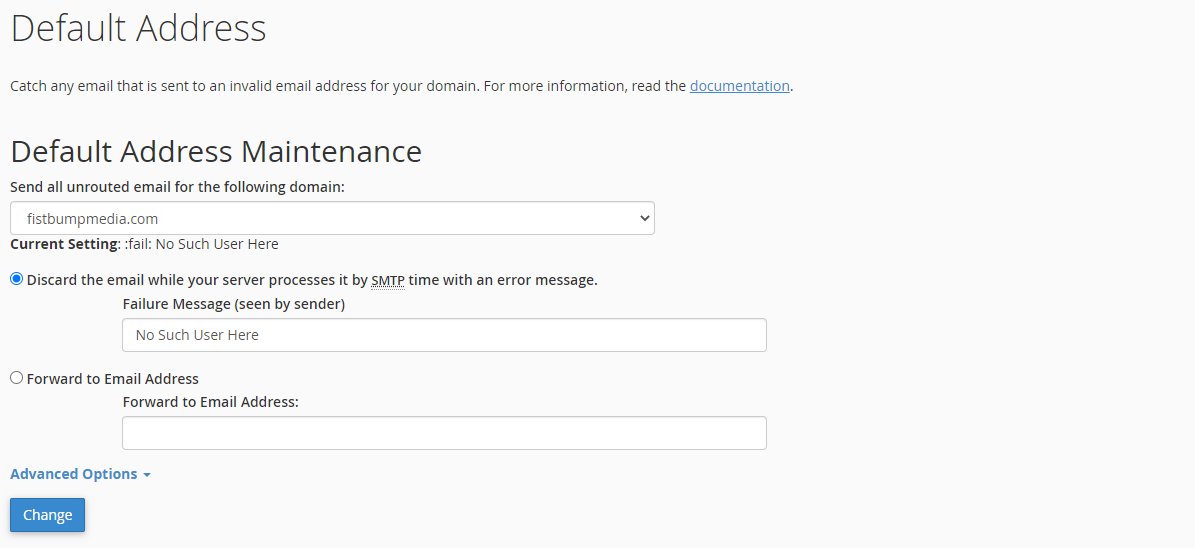Click the Failure Message input containing 'No Such User Here'
Viewport: 1195px width, 548px height.
(x=444, y=335)
